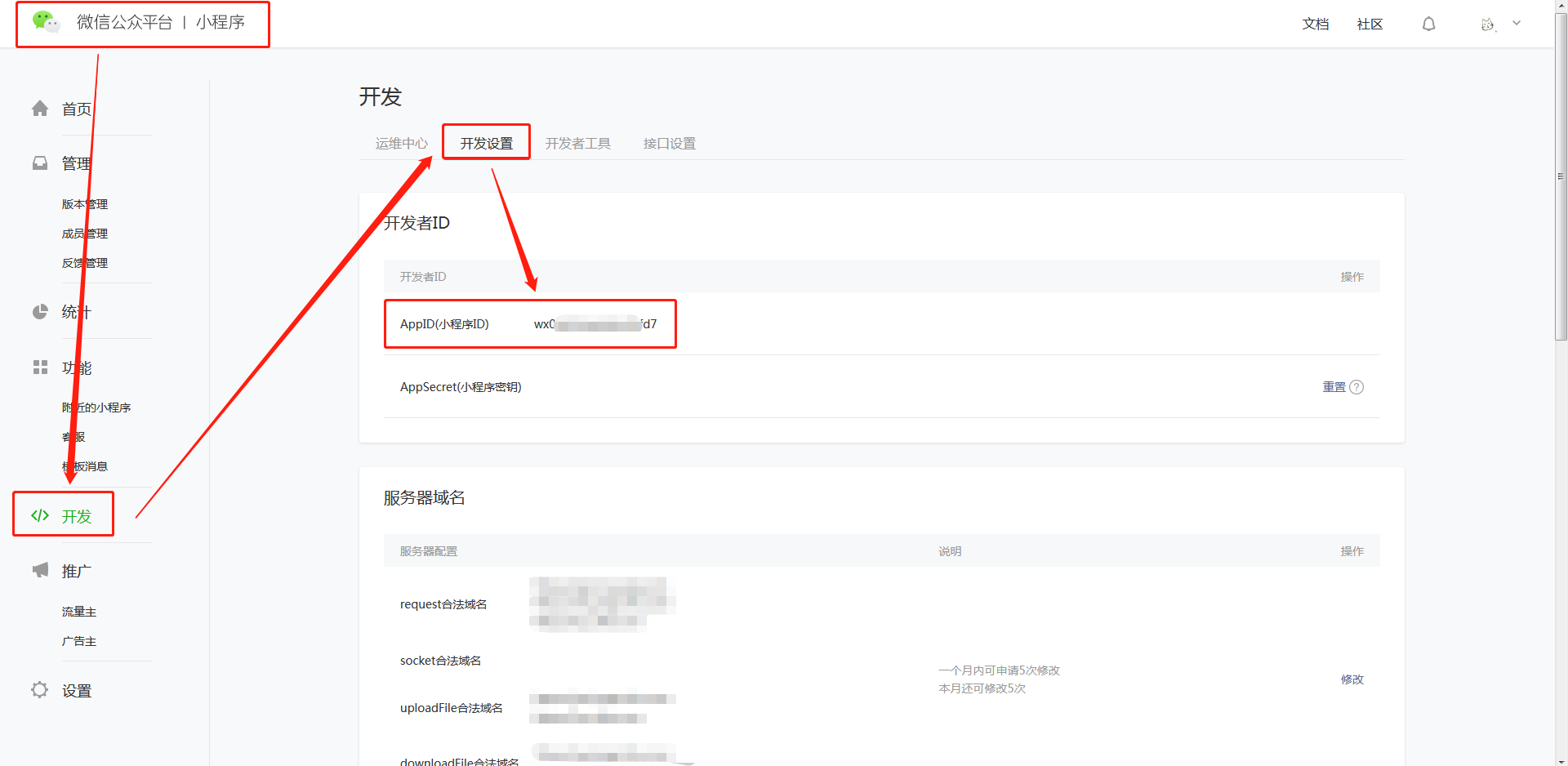Click the grid icon beside 功能
Image resolution: width=1568 pixels, height=766 pixels.
(40, 367)
